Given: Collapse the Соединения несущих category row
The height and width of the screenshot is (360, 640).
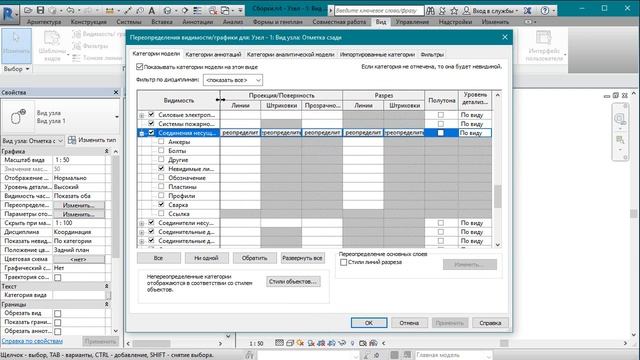Looking at the screenshot, I should [x=142, y=133].
